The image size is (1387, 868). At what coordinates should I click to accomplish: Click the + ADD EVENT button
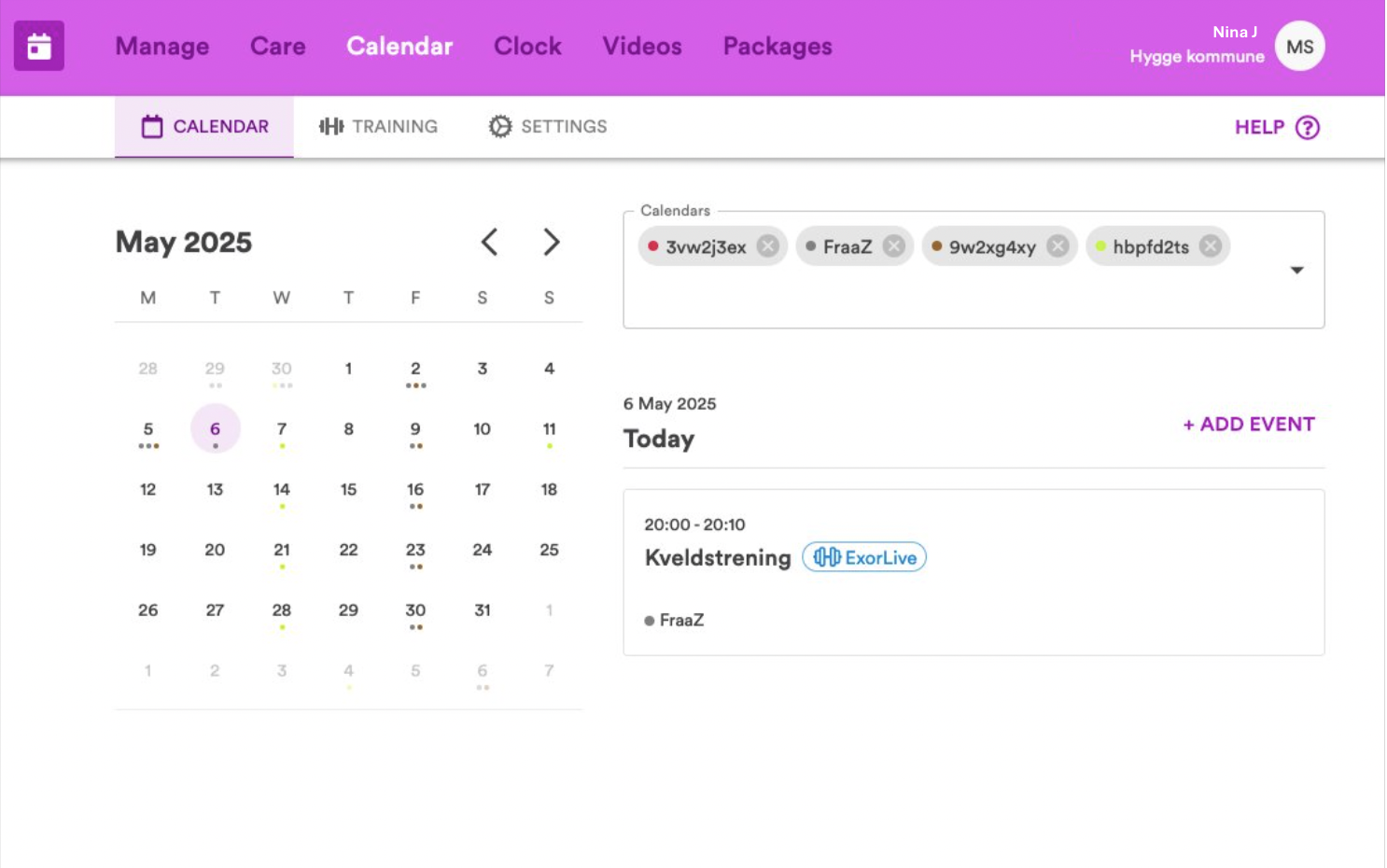1249,424
